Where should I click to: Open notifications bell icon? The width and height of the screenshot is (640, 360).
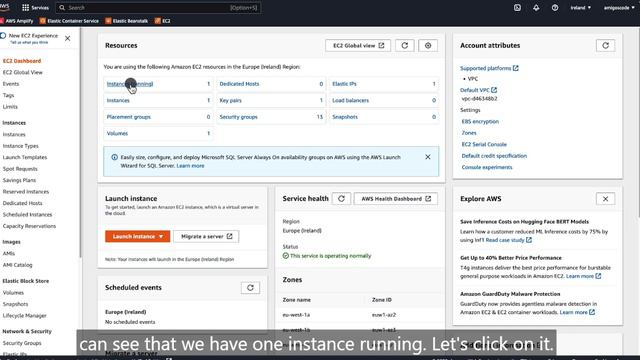coord(536,7)
